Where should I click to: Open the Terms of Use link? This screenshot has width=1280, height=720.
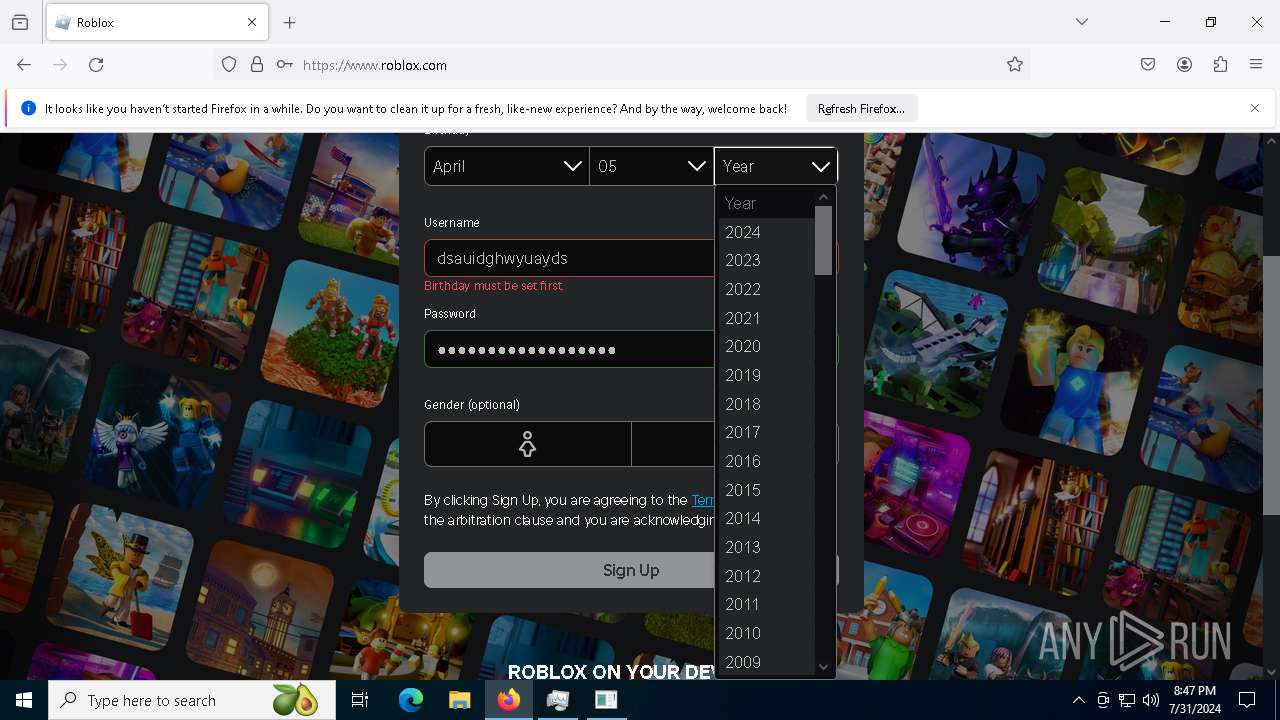click(703, 500)
